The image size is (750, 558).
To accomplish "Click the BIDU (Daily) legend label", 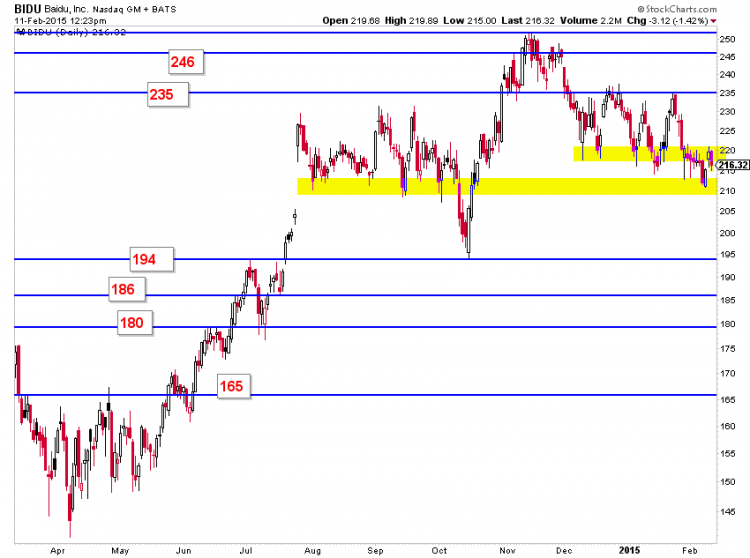I will click(x=71, y=32).
